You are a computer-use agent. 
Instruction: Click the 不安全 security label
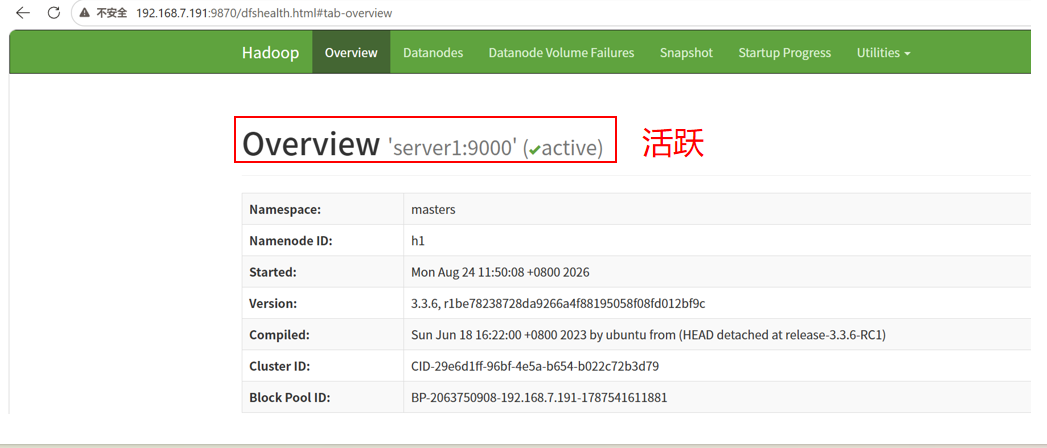point(112,13)
